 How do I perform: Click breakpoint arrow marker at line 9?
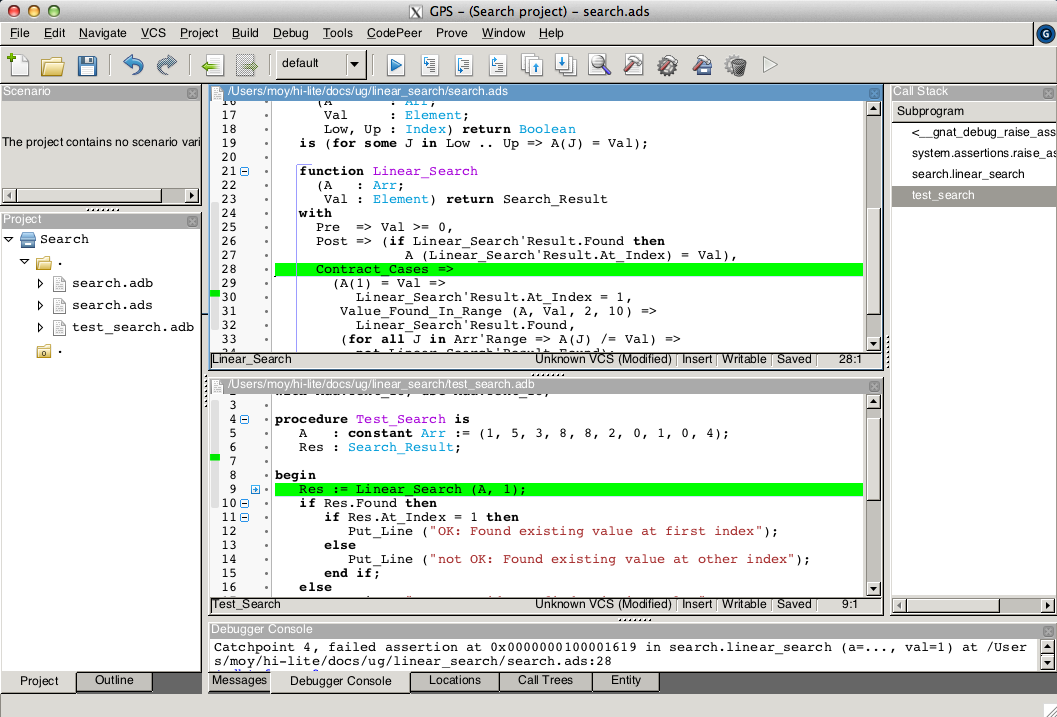click(255, 490)
